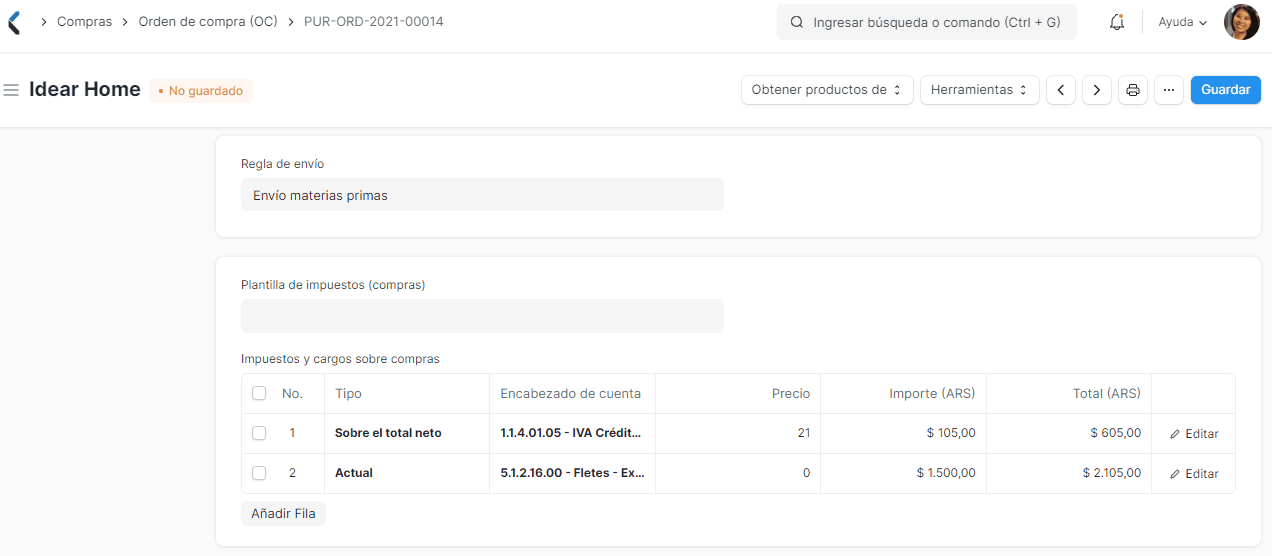Click the Total (ARS) column header

tap(1069, 394)
